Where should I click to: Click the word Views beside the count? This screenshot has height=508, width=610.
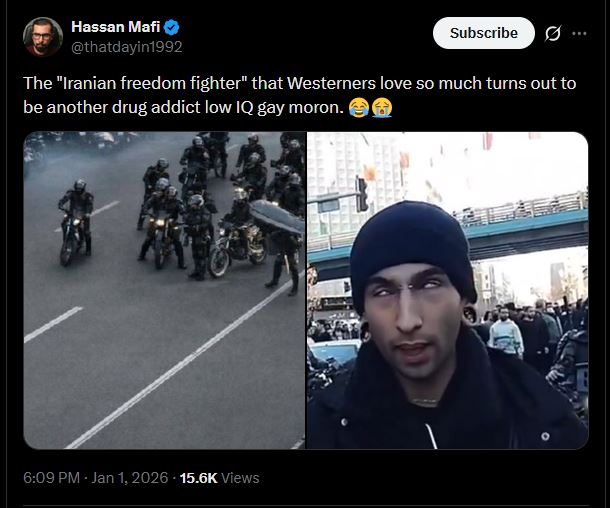coord(240,478)
